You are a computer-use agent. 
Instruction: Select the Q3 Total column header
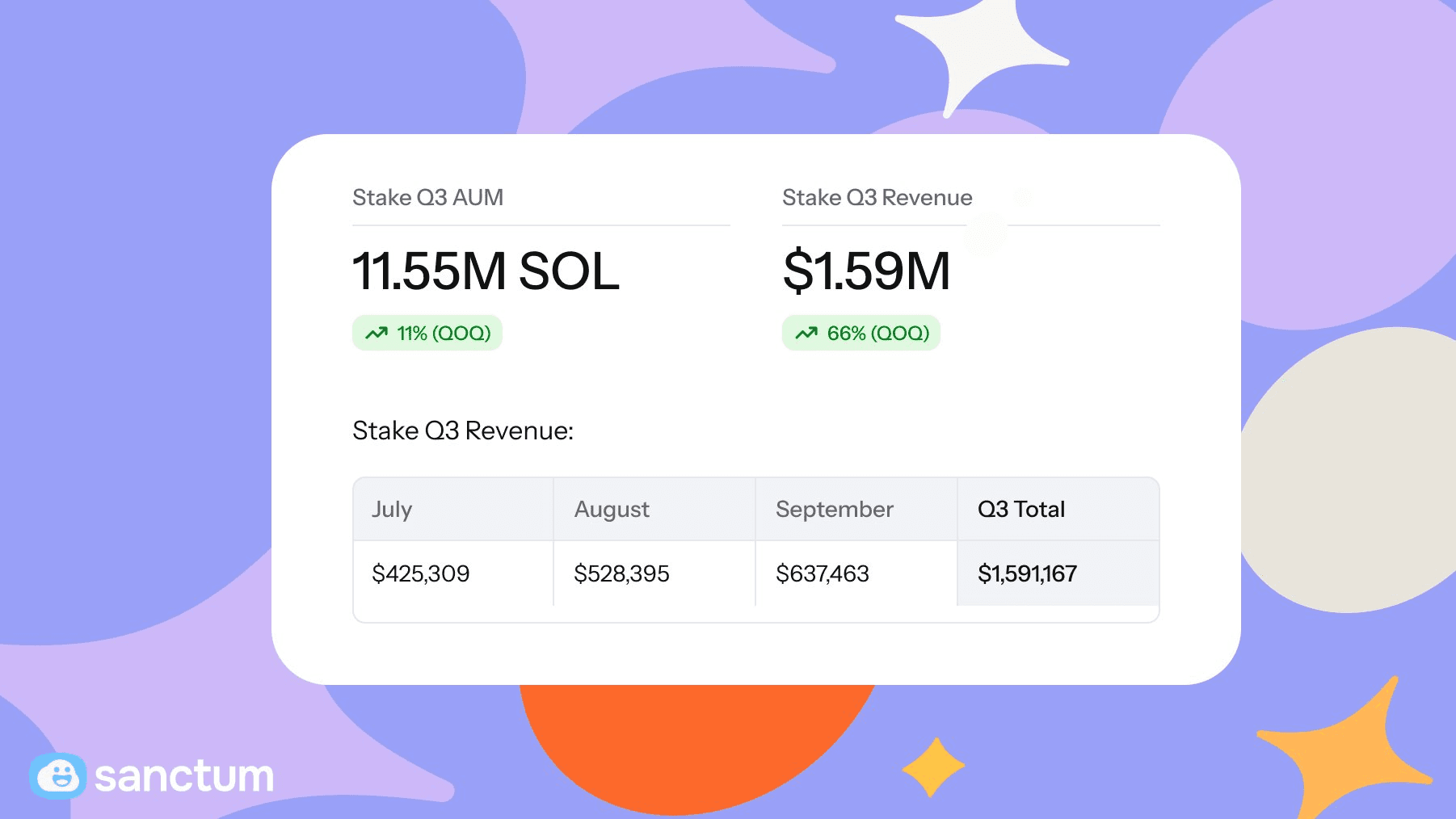[1021, 510]
